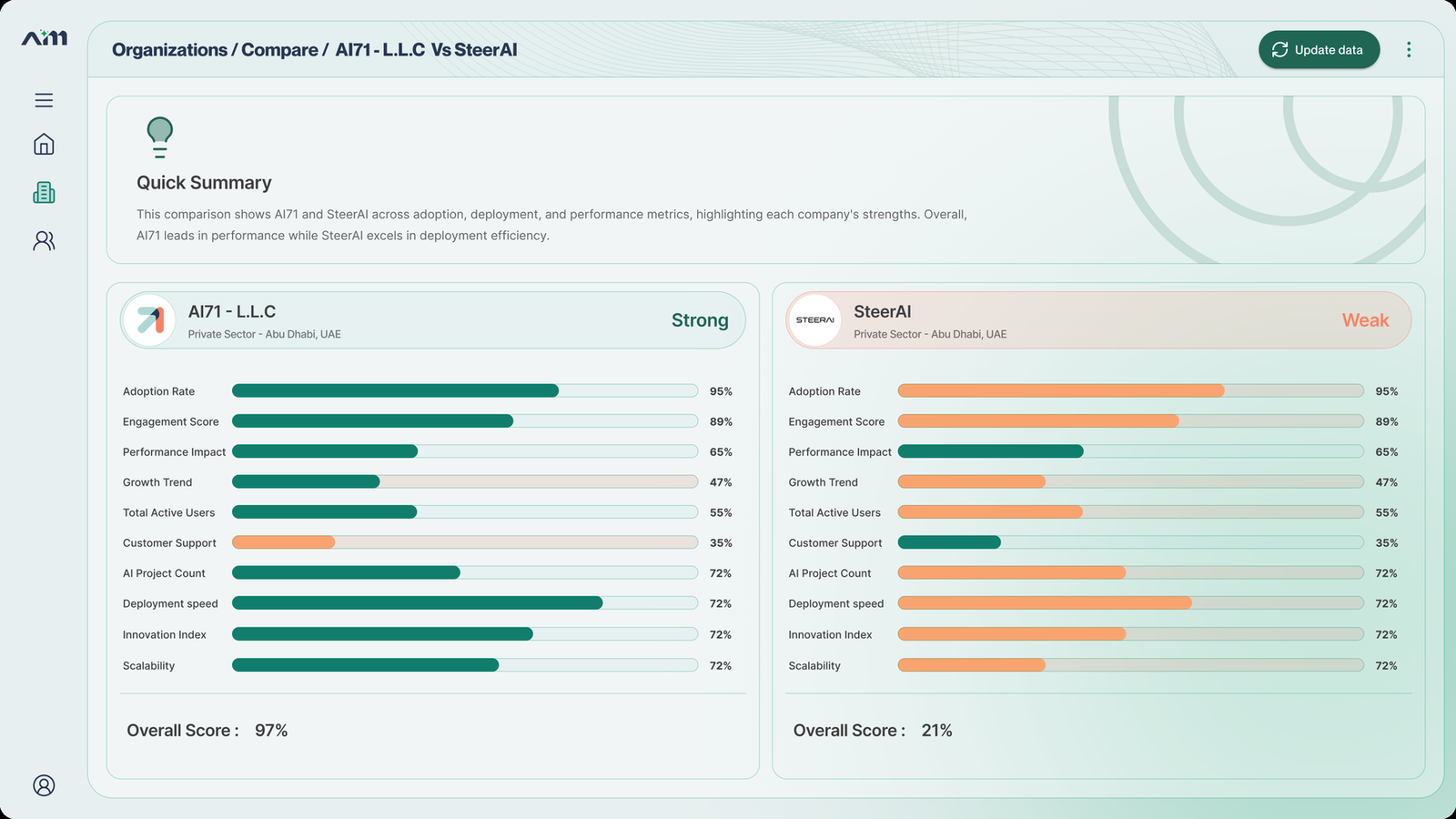Click the Update data button

pyautogui.click(x=1319, y=50)
